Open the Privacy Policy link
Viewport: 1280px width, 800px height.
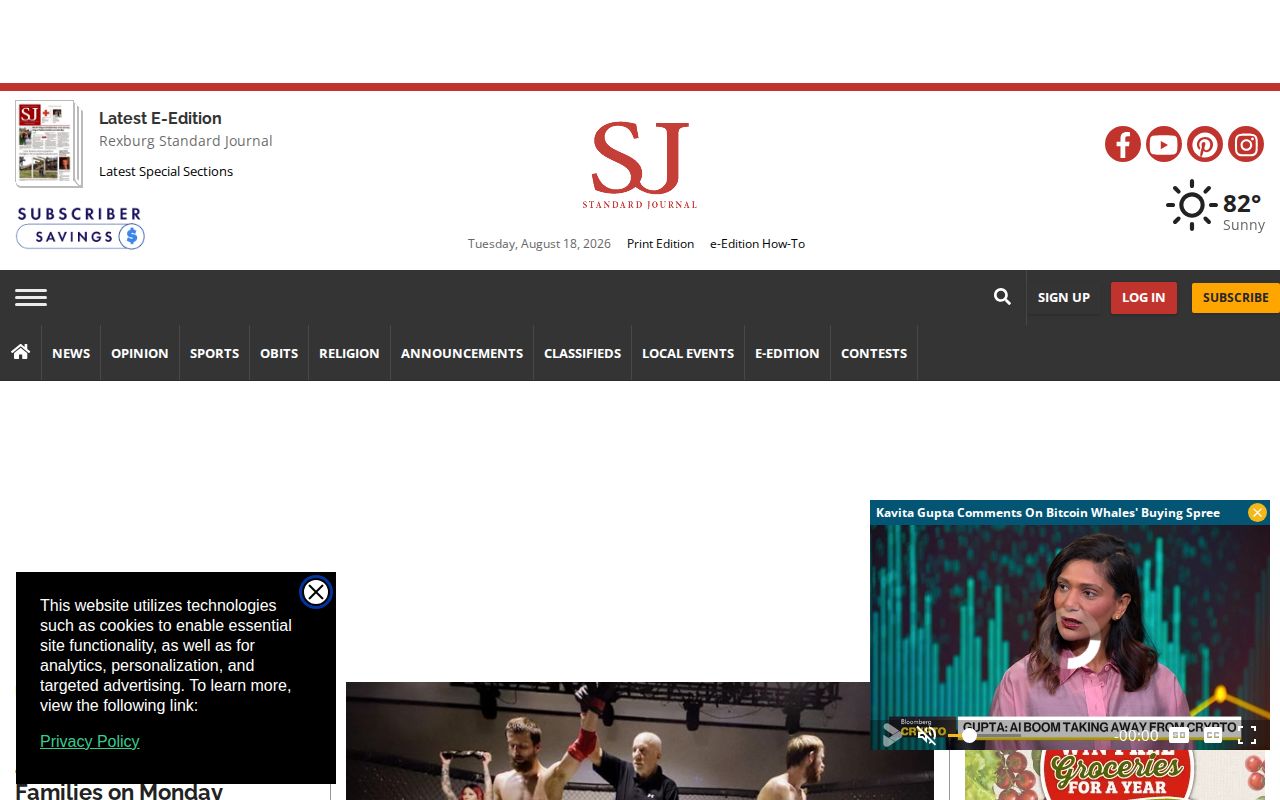point(89,741)
